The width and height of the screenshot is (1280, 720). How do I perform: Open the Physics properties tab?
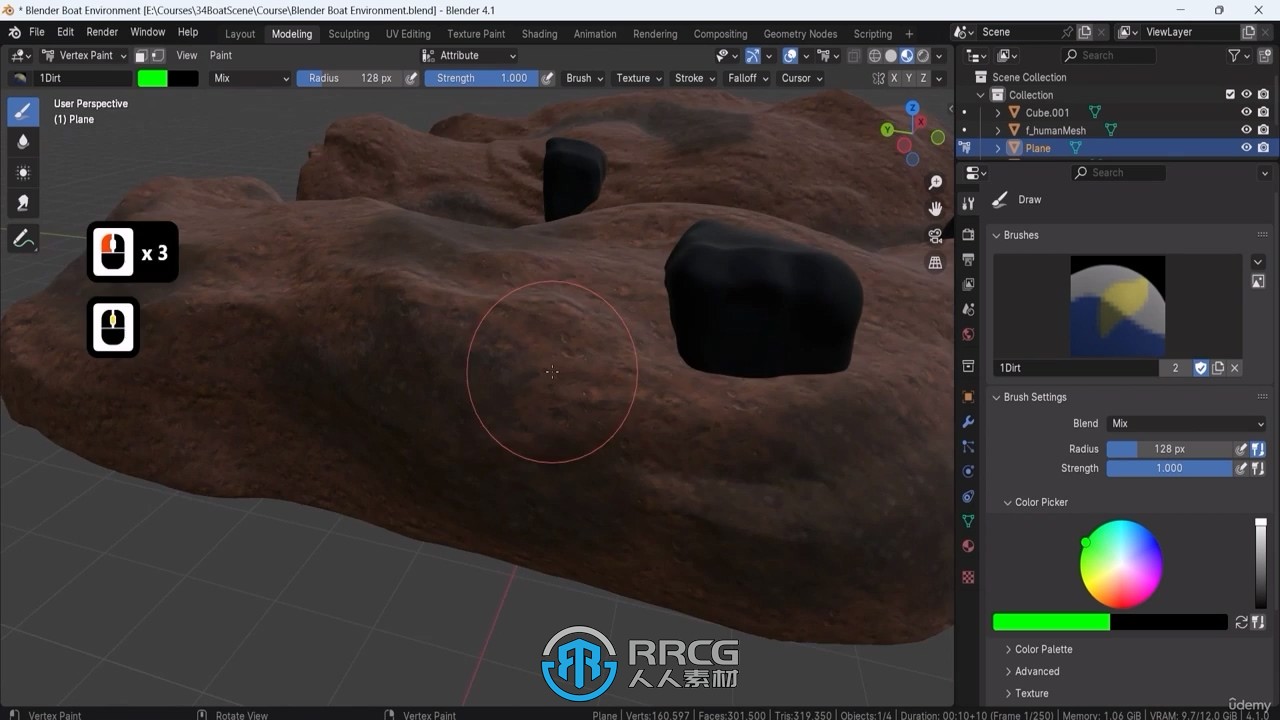(x=968, y=471)
